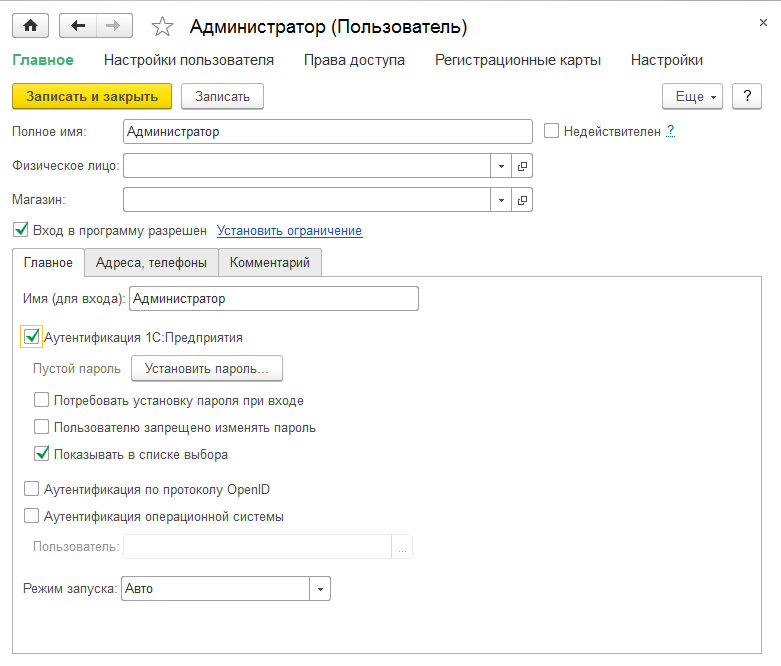Open the Магазин record icon
The height and width of the screenshot is (666, 781).
[x=522, y=200]
